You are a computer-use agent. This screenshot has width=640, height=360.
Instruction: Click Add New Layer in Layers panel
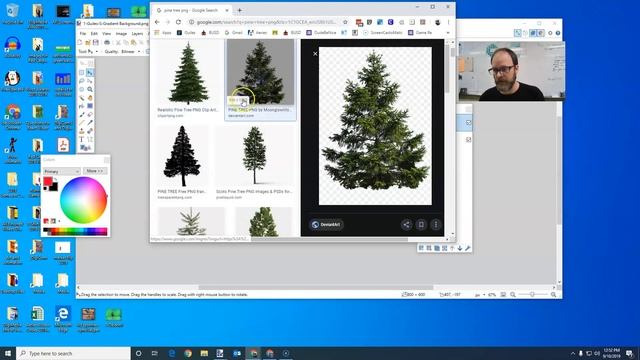[421, 248]
